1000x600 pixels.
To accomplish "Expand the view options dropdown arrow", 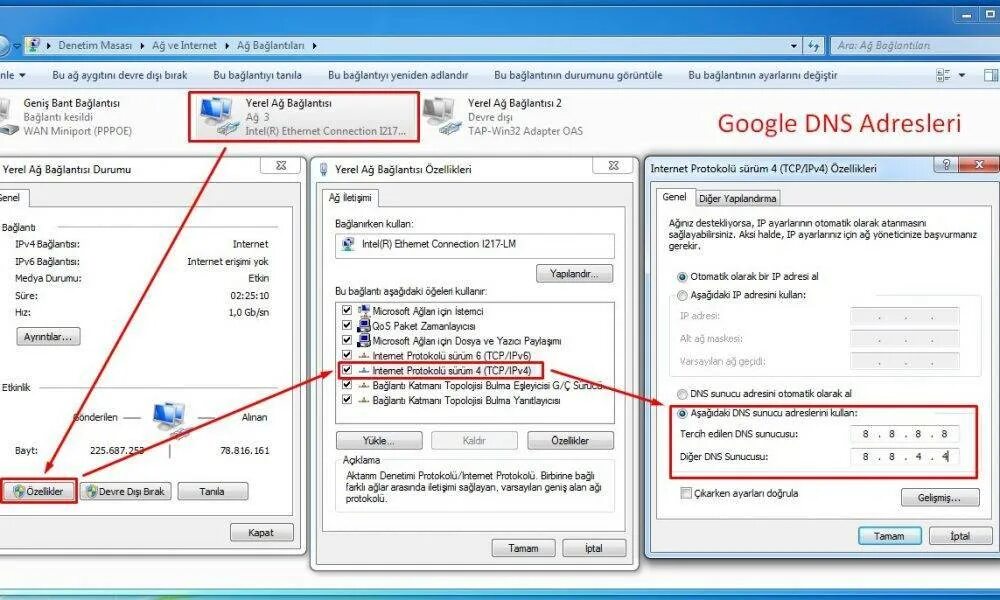I will (x=962, y=75).
